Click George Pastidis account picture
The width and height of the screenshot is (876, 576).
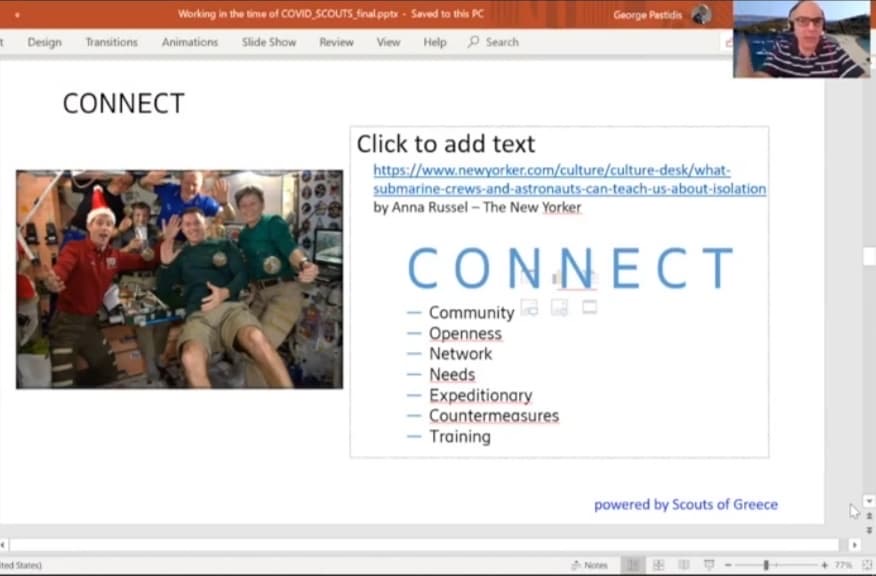pos(701,15)
